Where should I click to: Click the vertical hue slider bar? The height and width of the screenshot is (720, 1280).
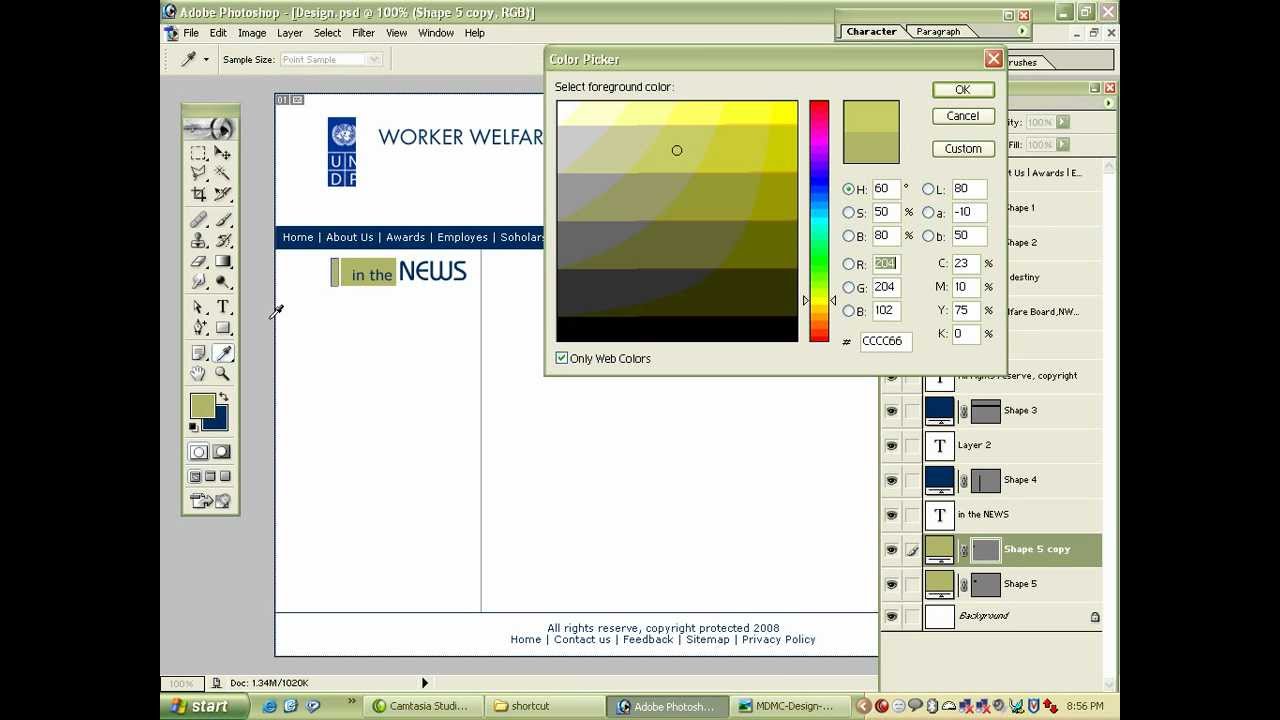[x=819, y=221]
